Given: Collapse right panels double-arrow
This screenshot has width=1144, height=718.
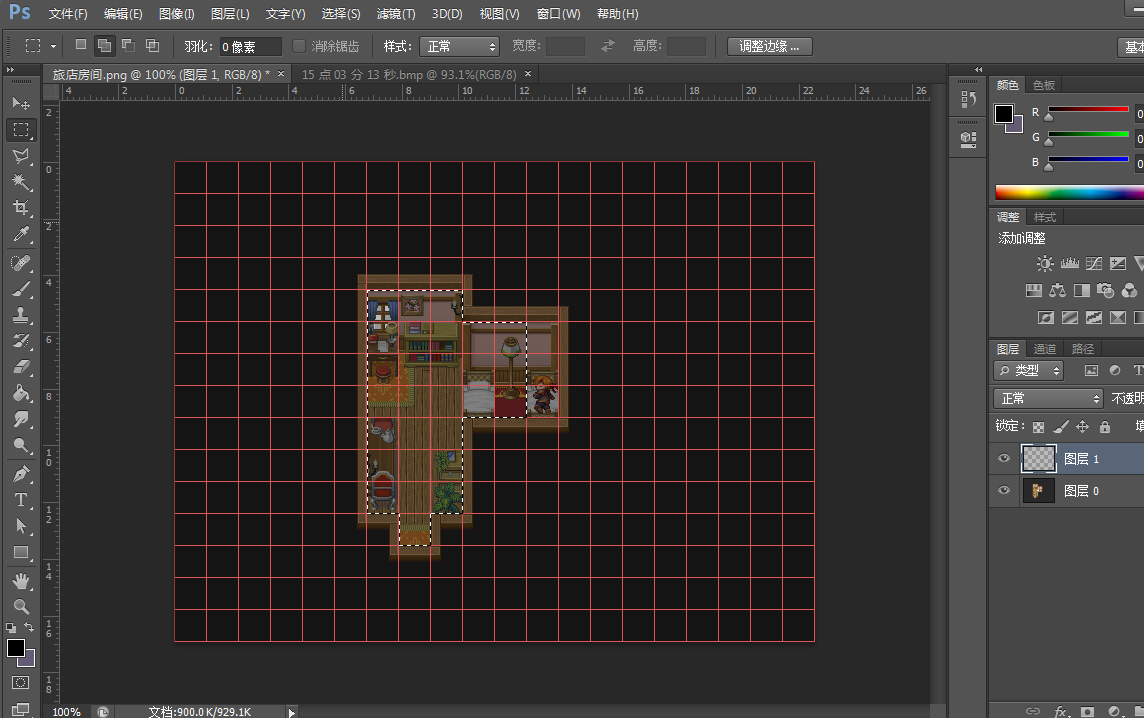Looking at the screenshot, I should pyautogui.click(x=978, y=69).
